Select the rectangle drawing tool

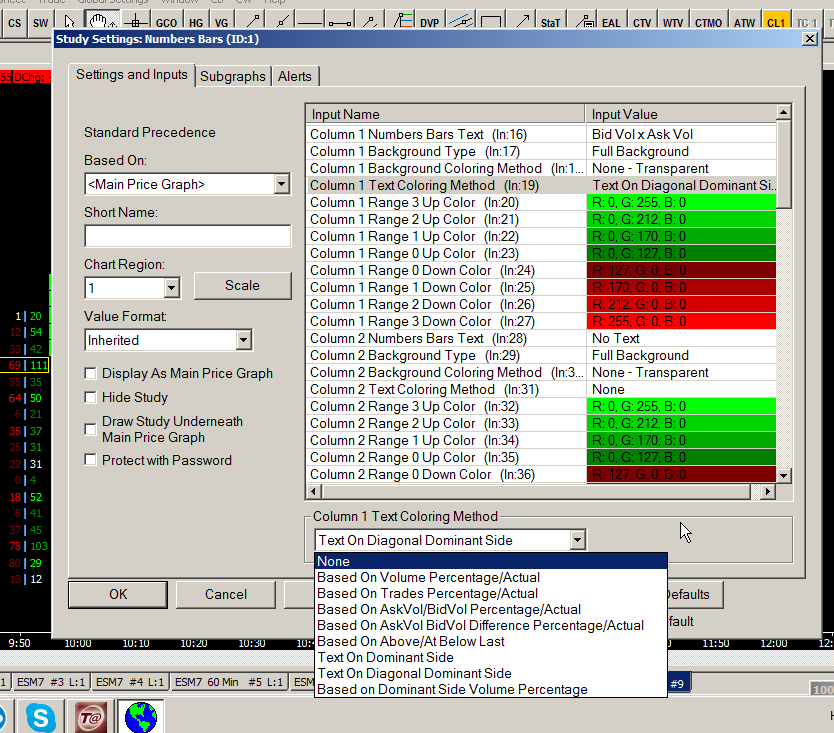pyautogui.click(x=490, y=22)
